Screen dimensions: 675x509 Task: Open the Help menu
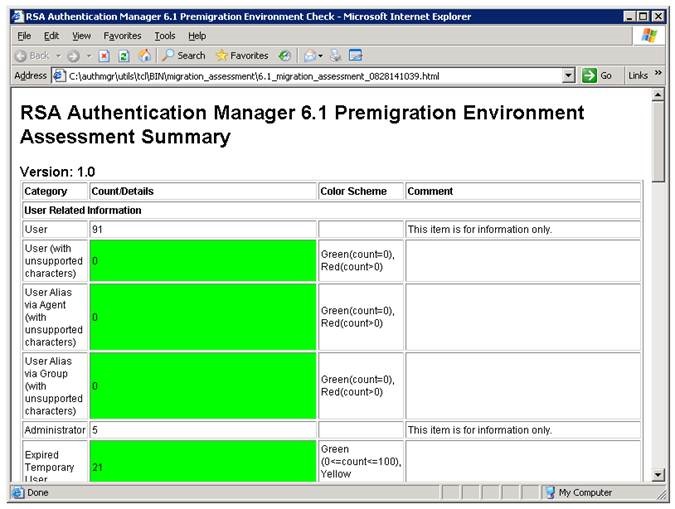197,35
